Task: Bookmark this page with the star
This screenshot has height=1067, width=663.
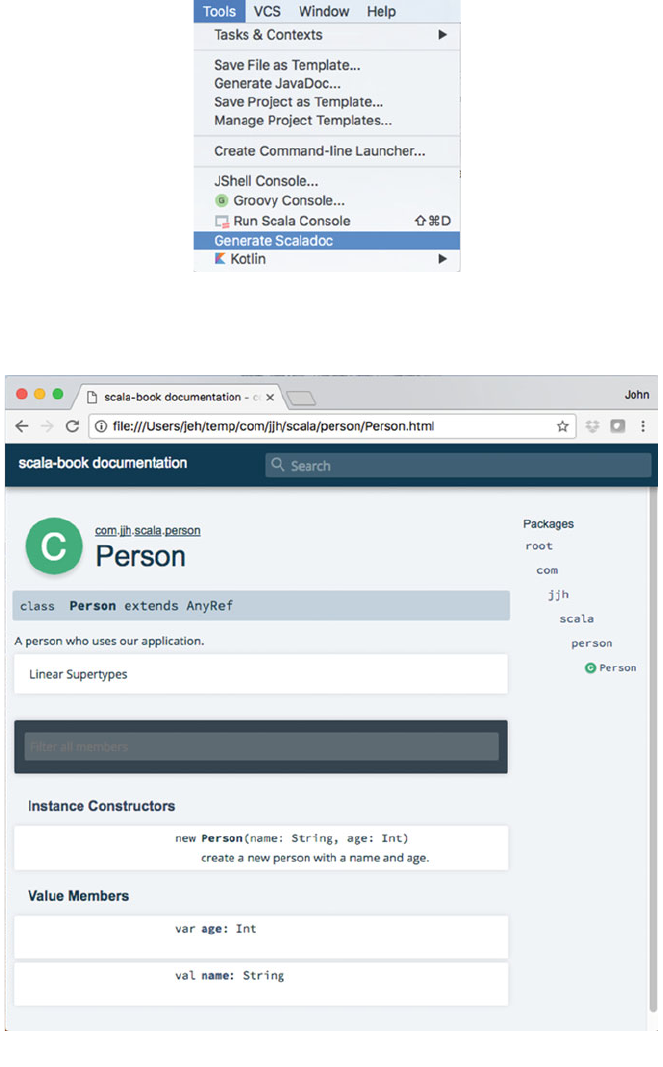Action: point(562,426)
